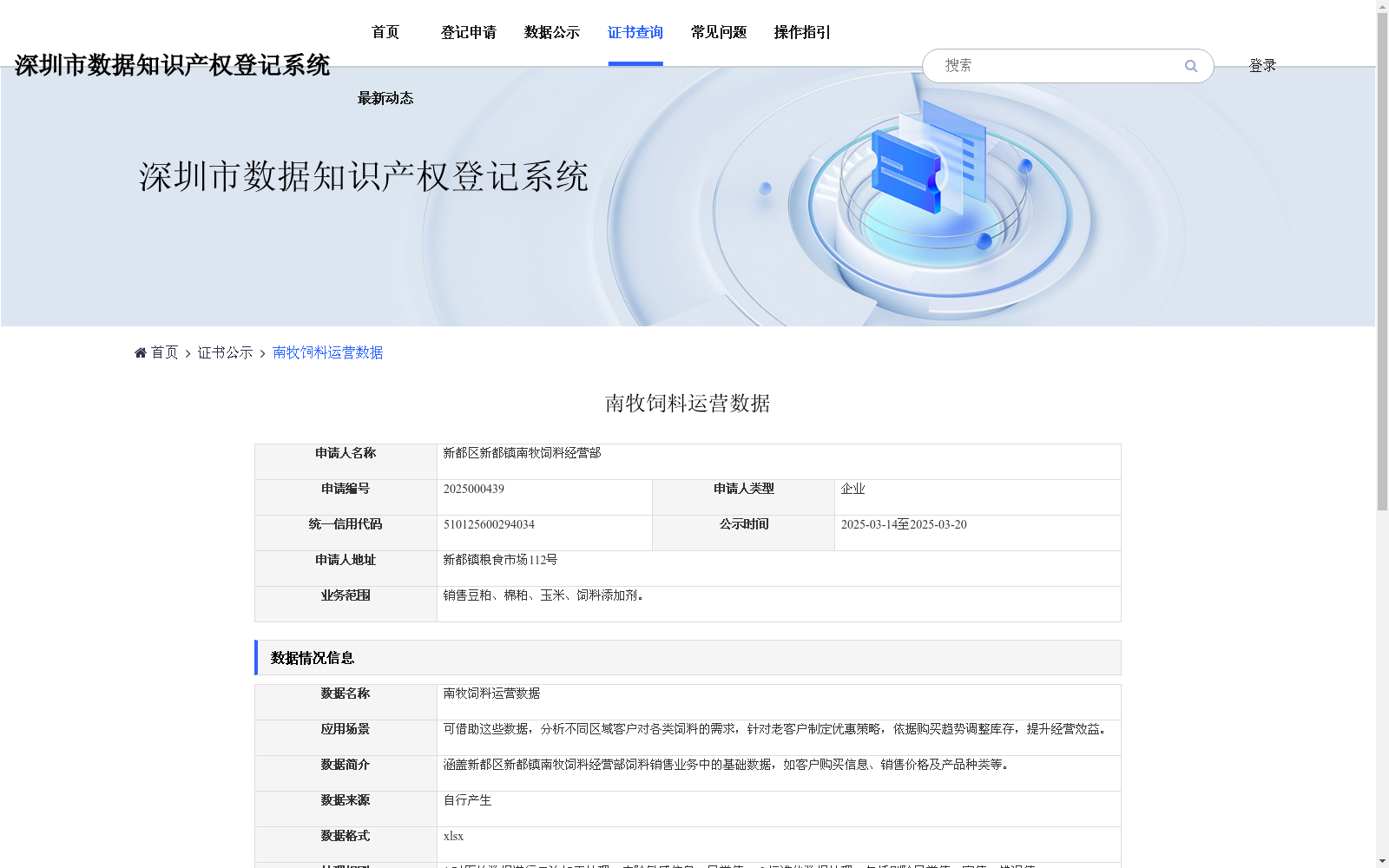This screenshot has height=868, width=1389.
Task: Open 操作指引 menu item
Action: (802, 32)
